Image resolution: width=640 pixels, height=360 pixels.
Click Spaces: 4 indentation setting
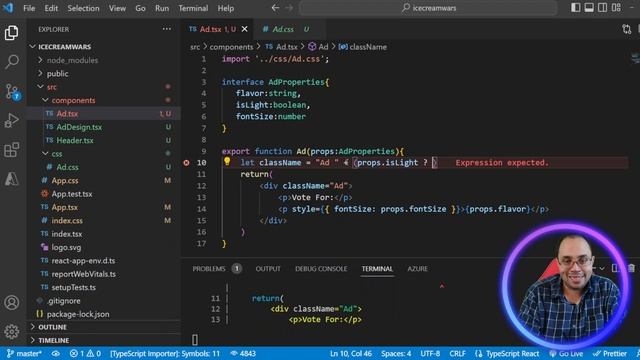(396, 353)
